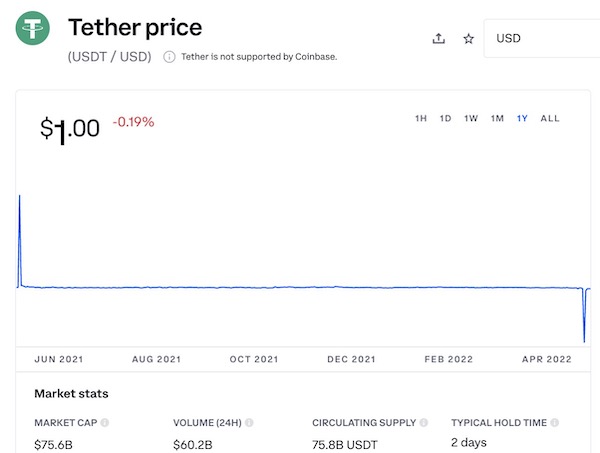Click the Tether price heading

pos(135,28)
